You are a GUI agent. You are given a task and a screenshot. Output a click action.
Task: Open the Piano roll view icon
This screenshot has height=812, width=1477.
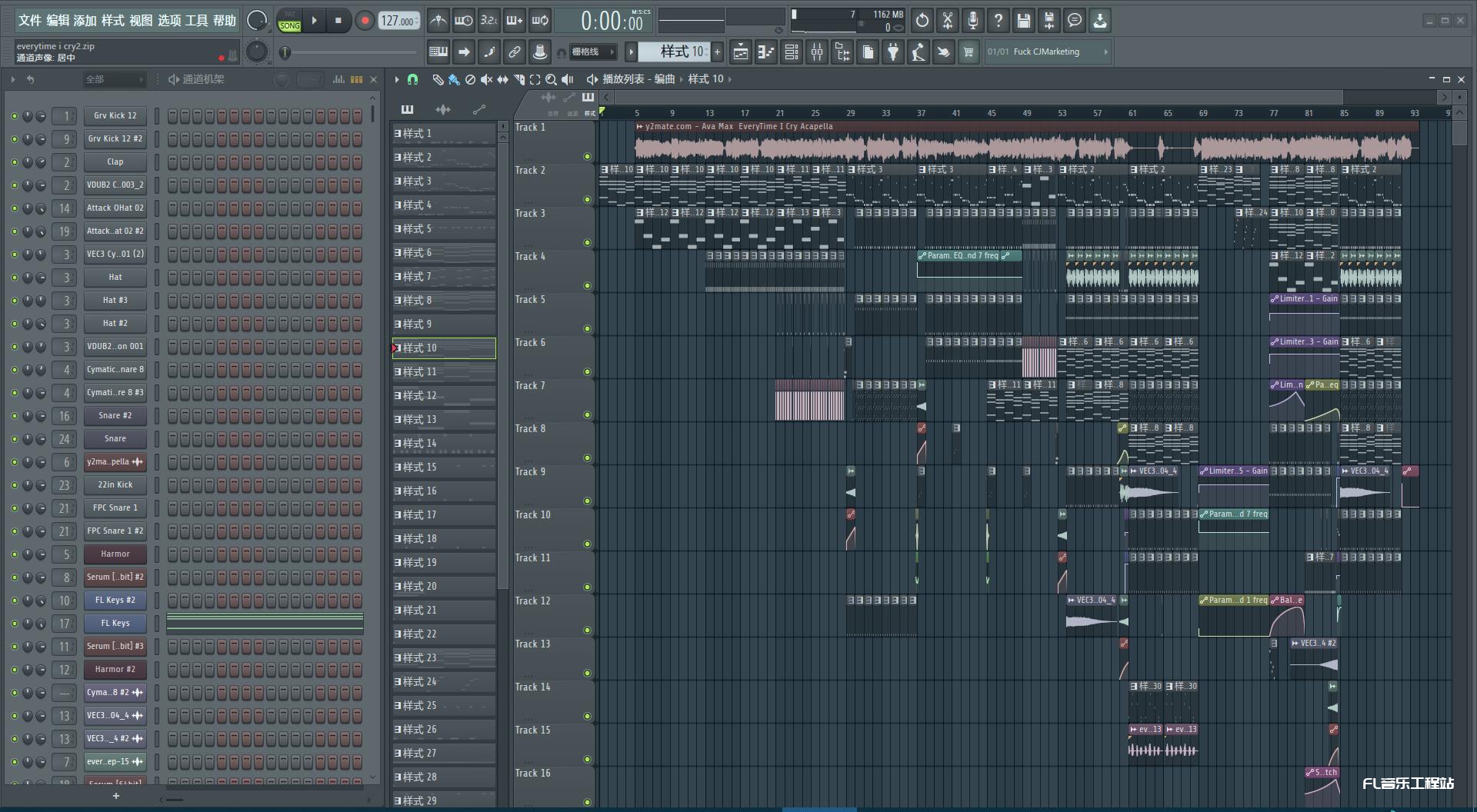tap(766, 52)
